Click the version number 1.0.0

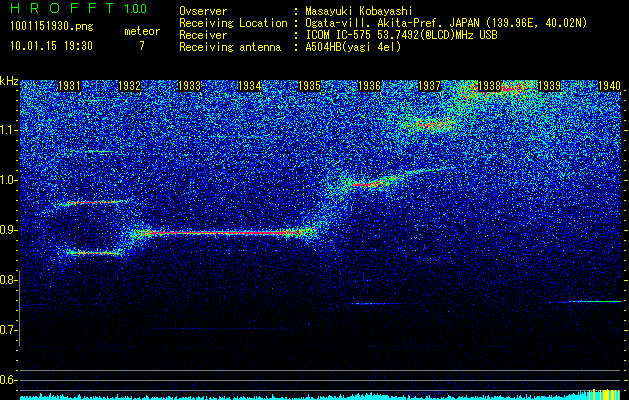pos(136,9)
